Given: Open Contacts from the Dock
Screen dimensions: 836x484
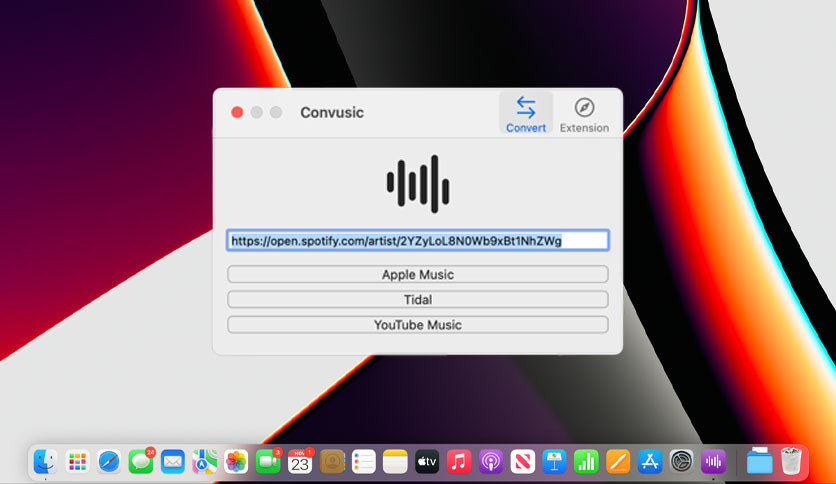Looking at the screenshot, I should 332,461.
